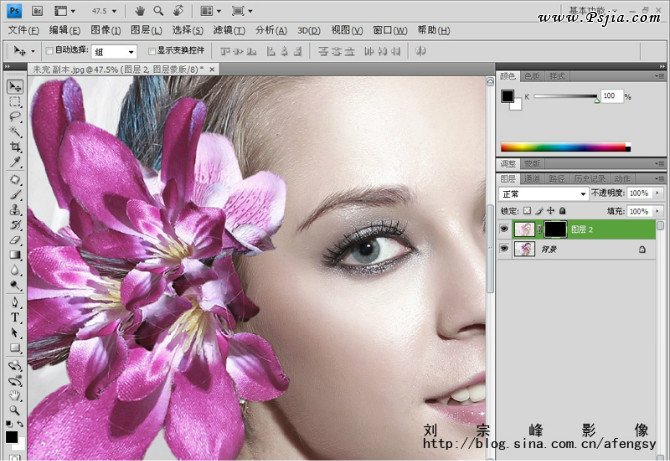The height and width of the screenshot is (461, 670).
Task: Expand the 47.5 zoom level dropdown
Action: click(113, 11)
